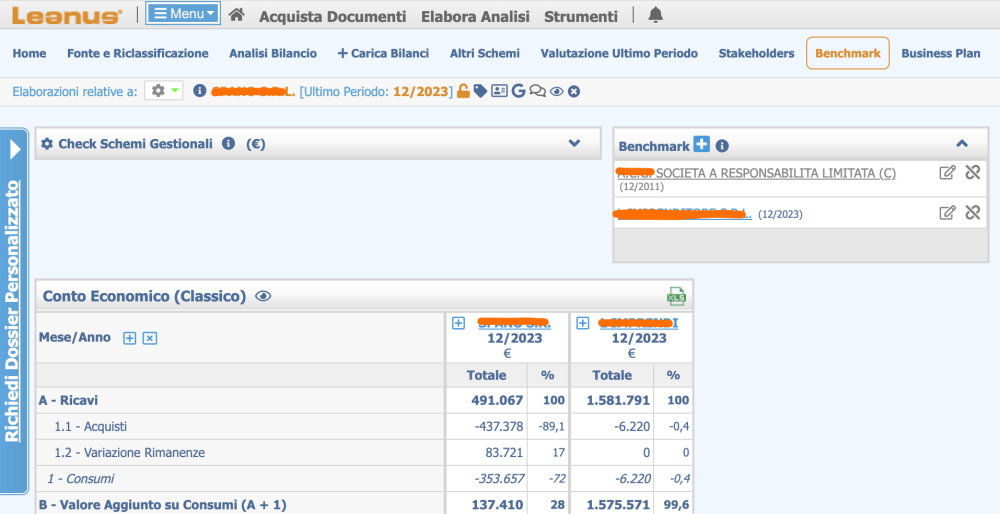Toggle eye icon in company bar
Viewport: 1000px width, 514px height.
pos(557,92)
